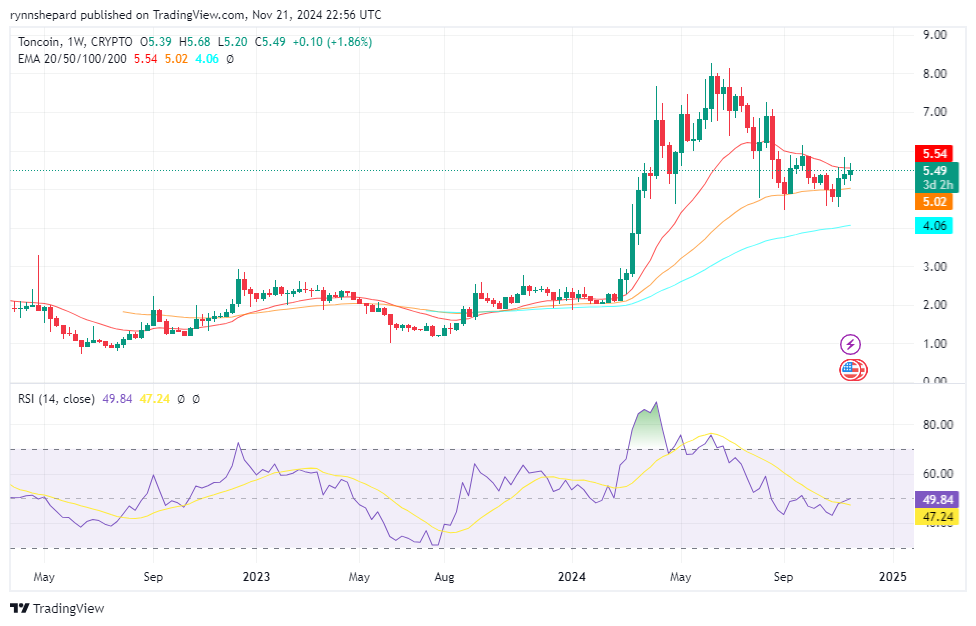This screenshot has height=626, width=976.
Task: Click the purple 49.84 RSI axis label
Action: pos(940,499)
